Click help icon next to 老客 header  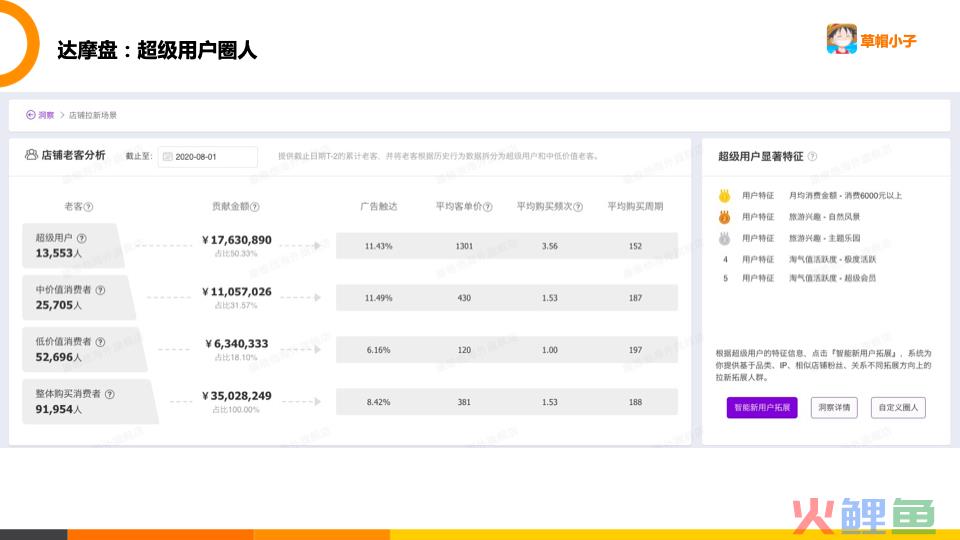88,207
